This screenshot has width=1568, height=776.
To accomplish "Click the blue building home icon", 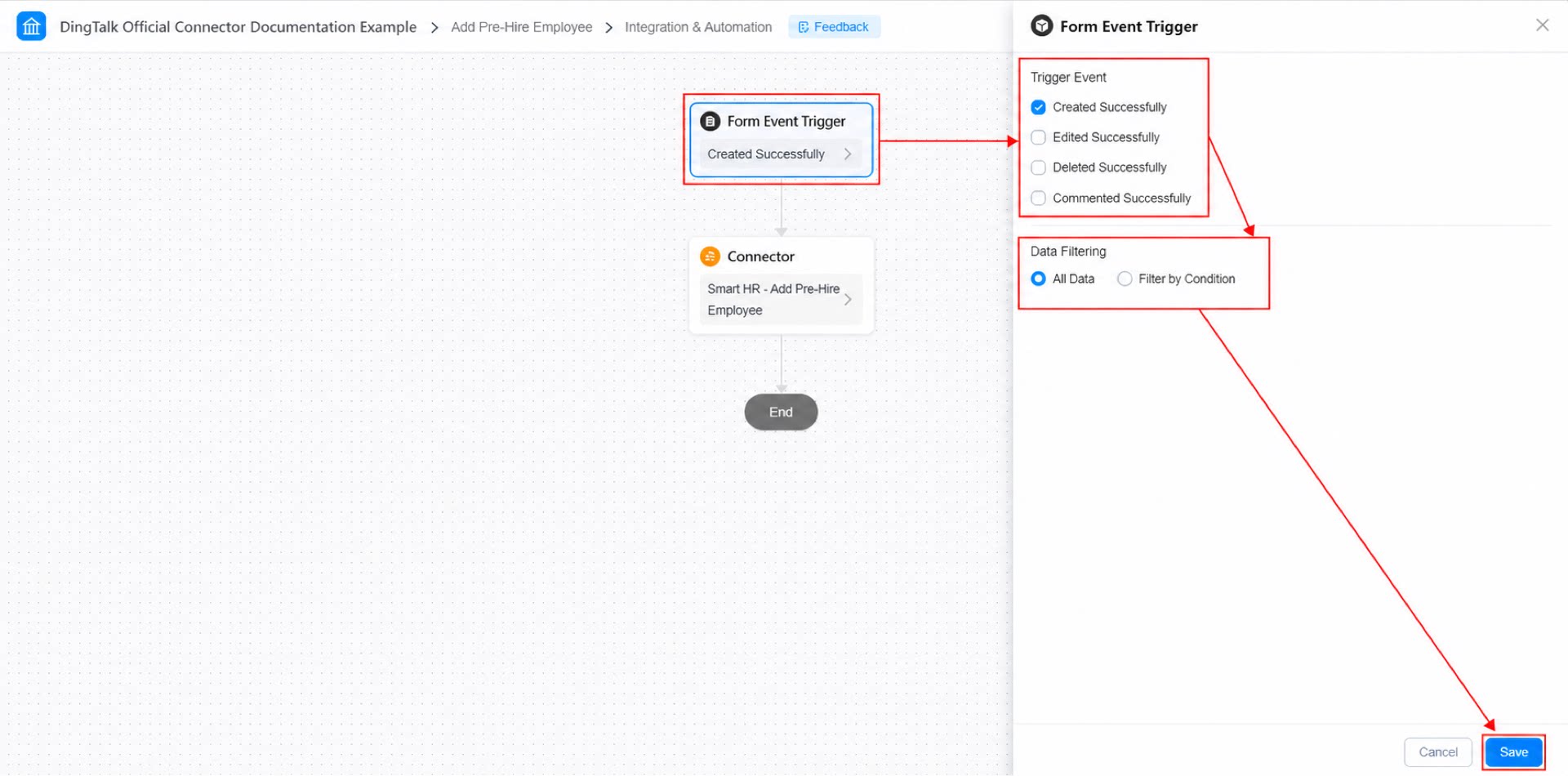I will click(x=31, y=26).
